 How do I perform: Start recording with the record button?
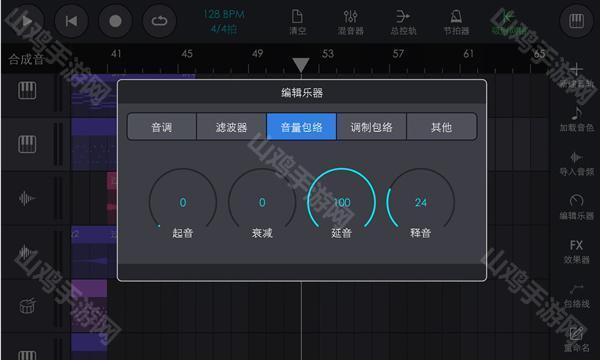[x=115, y=21]
